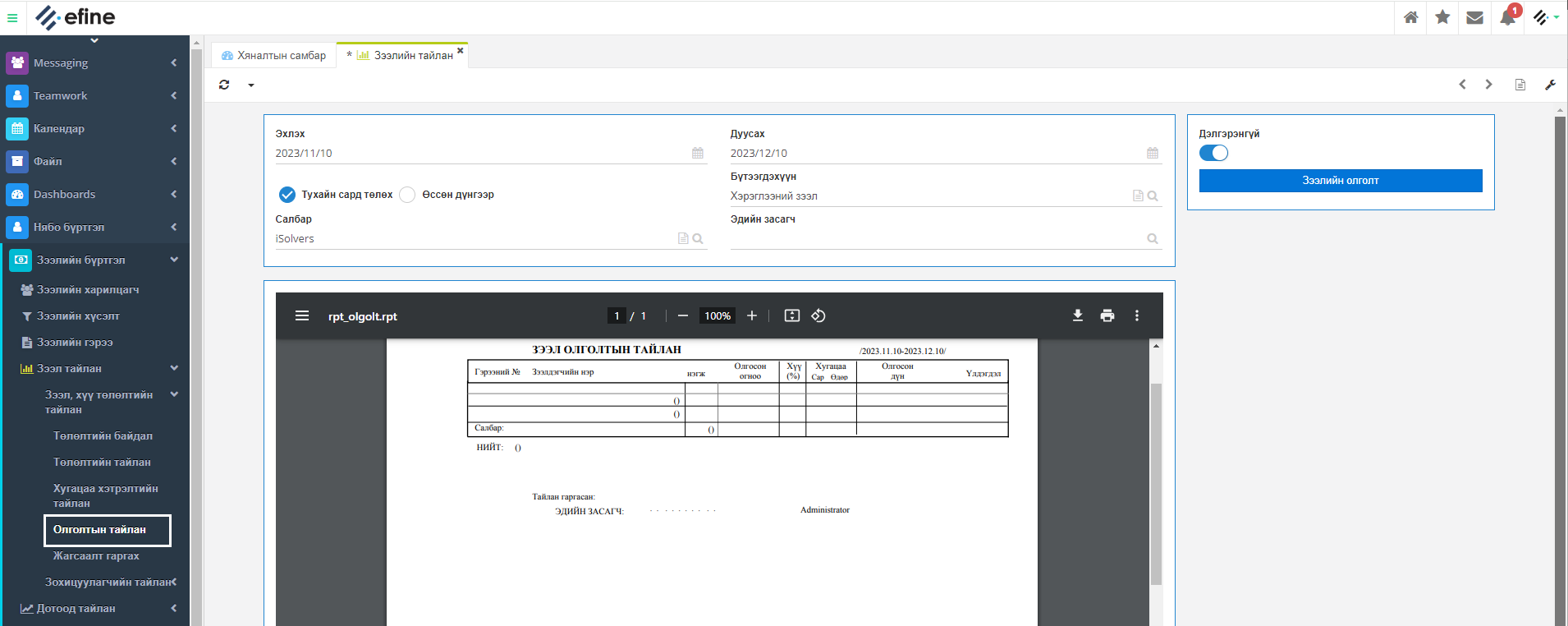Click the main page vertical scrollbar

click(1560, 370)
